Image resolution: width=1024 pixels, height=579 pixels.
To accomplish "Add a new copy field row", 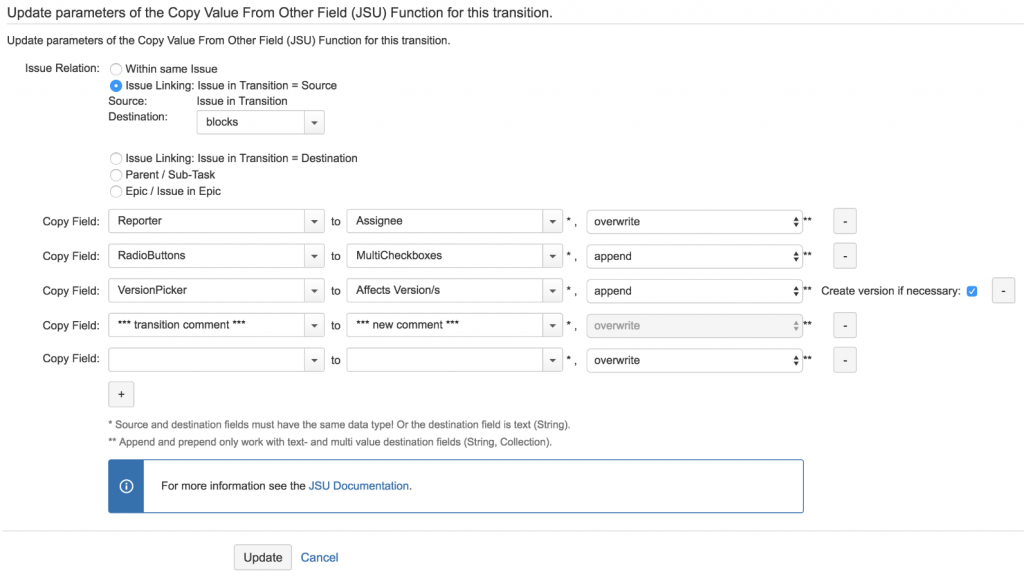I will click(x=121, y=394).
